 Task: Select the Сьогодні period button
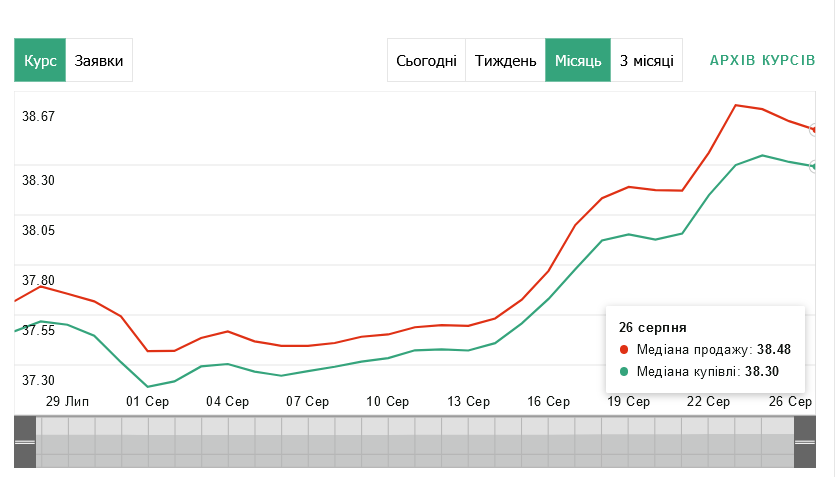coord(427,61)
